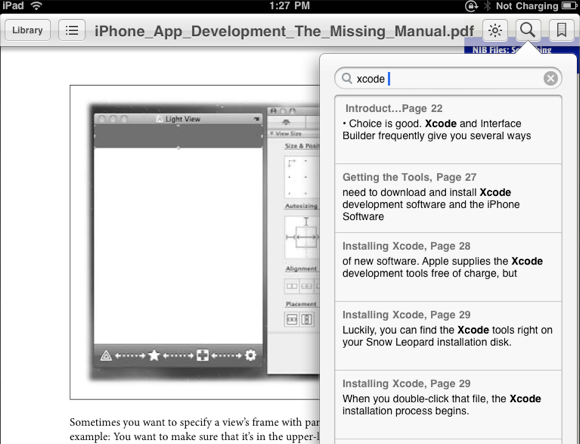Open result 'When you double-click that file'
Image resolution: width=580 pixels, height=444 pixels.
click(x=448, y=405)
